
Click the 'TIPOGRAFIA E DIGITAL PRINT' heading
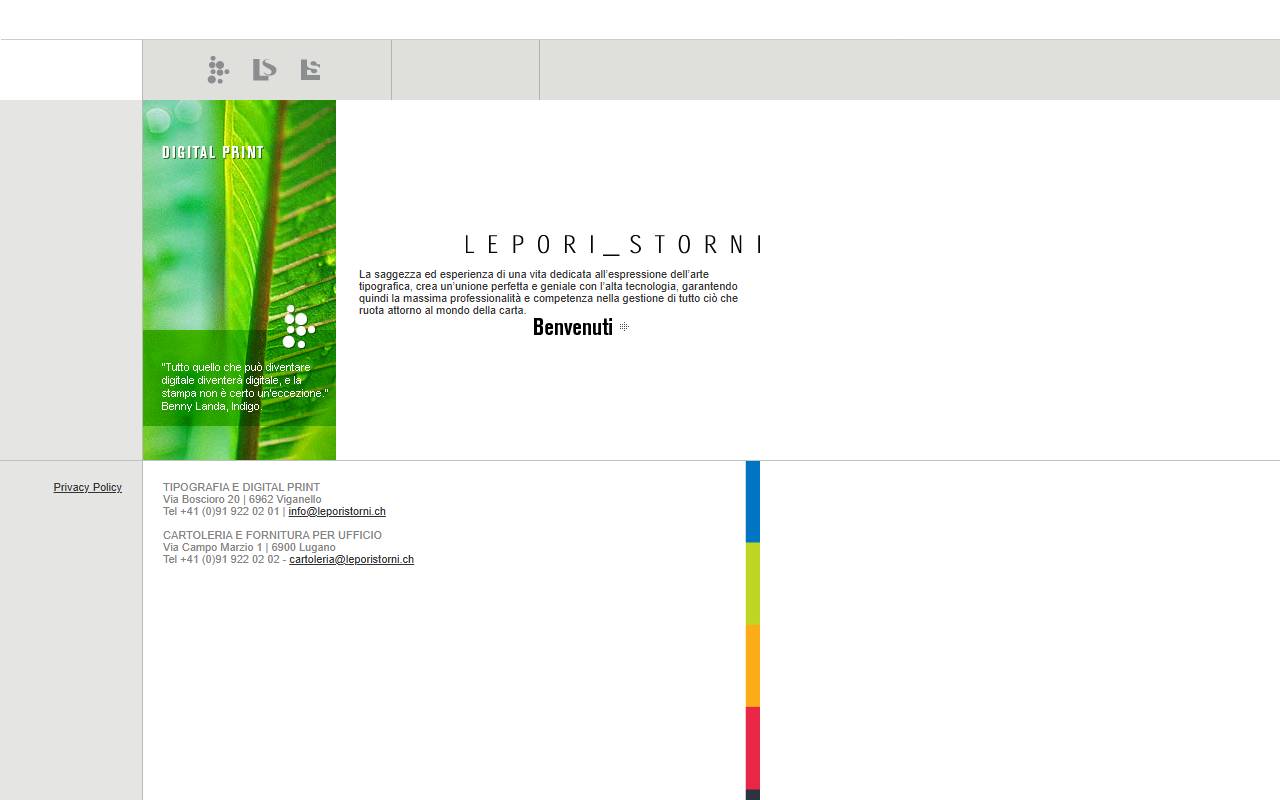pos(241,487)
